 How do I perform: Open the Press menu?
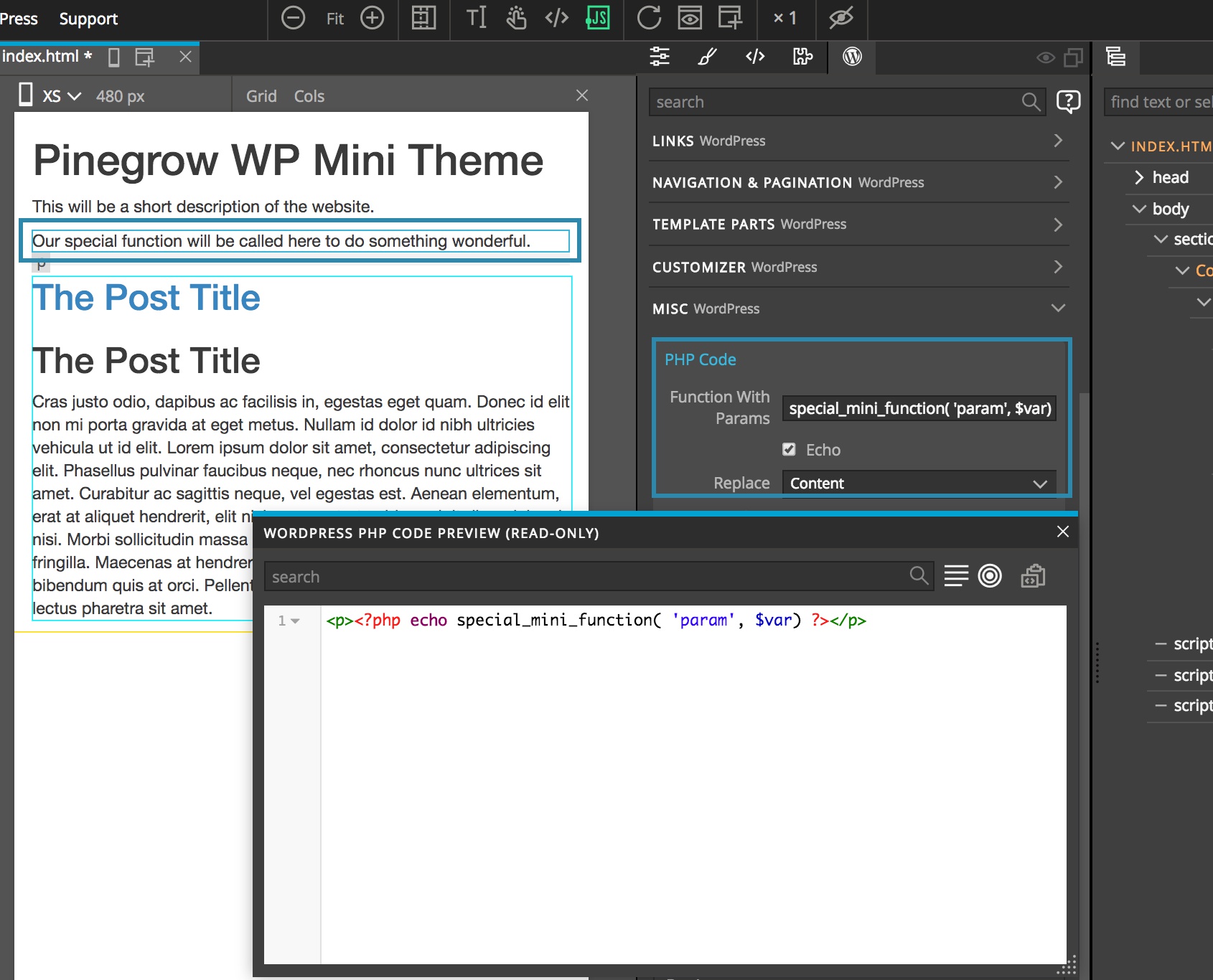coord(19,19)
